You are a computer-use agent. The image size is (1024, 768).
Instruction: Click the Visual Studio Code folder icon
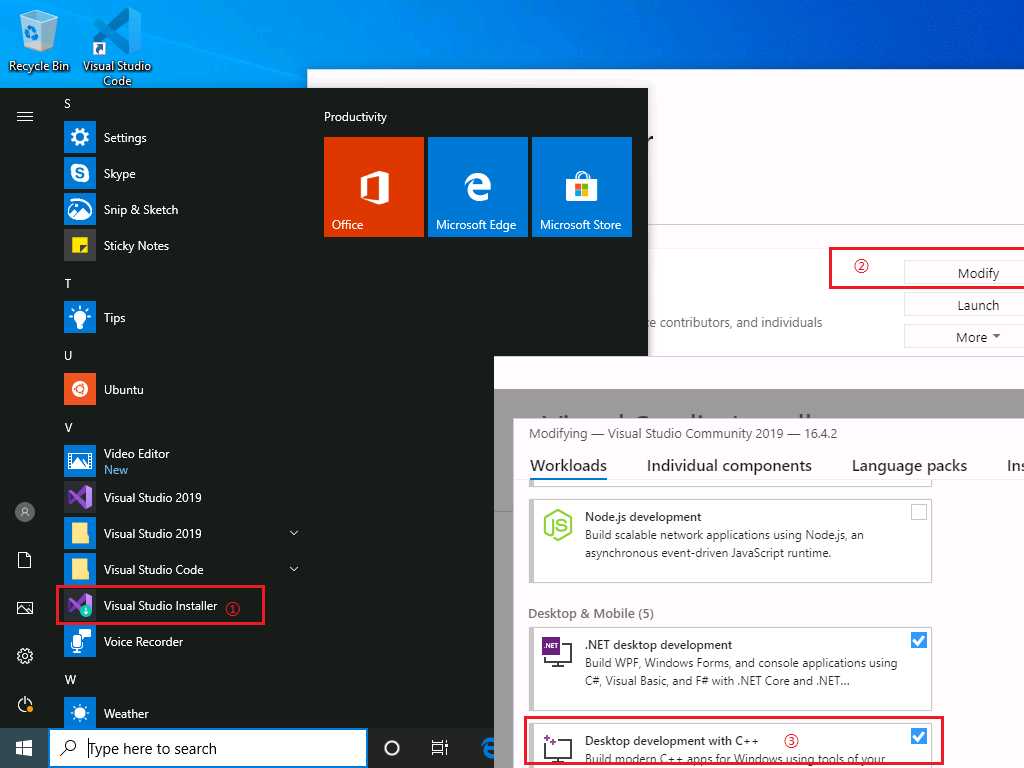[80, 569]
